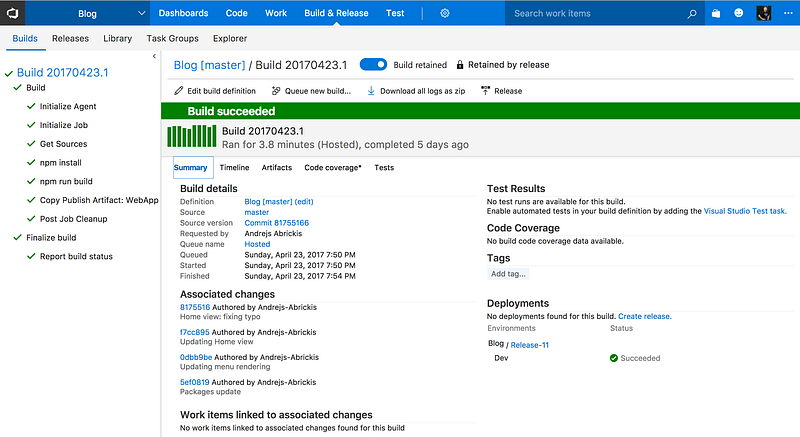The height and width of the screenshot is (437, 800).
Task: Select the Build phase node in tree
Action: [x=36, y=88]
